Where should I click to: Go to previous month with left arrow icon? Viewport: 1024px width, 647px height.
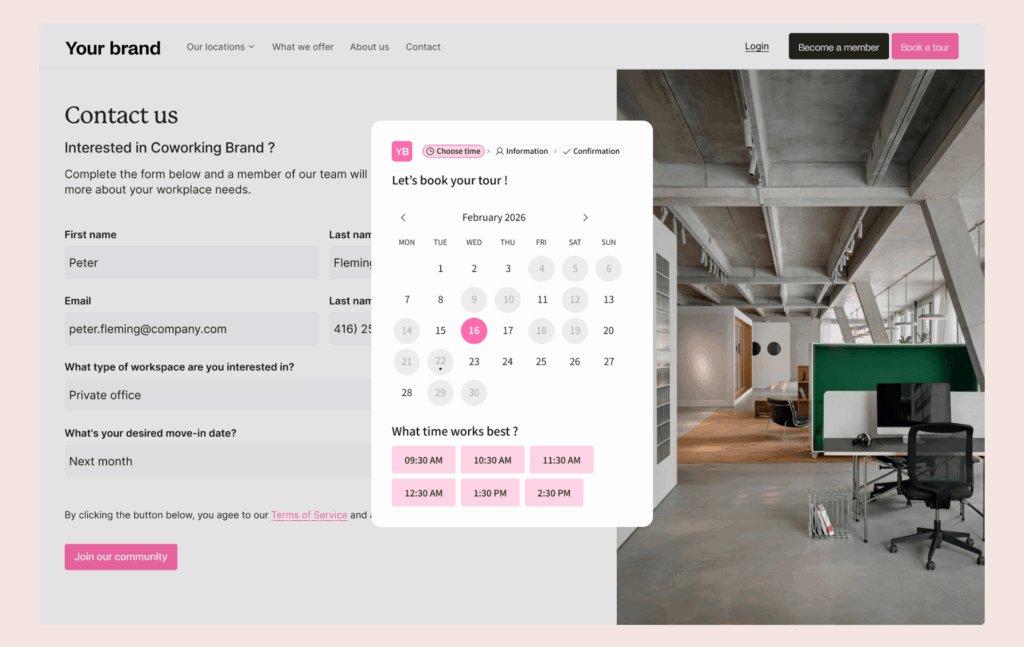[403, 217]
